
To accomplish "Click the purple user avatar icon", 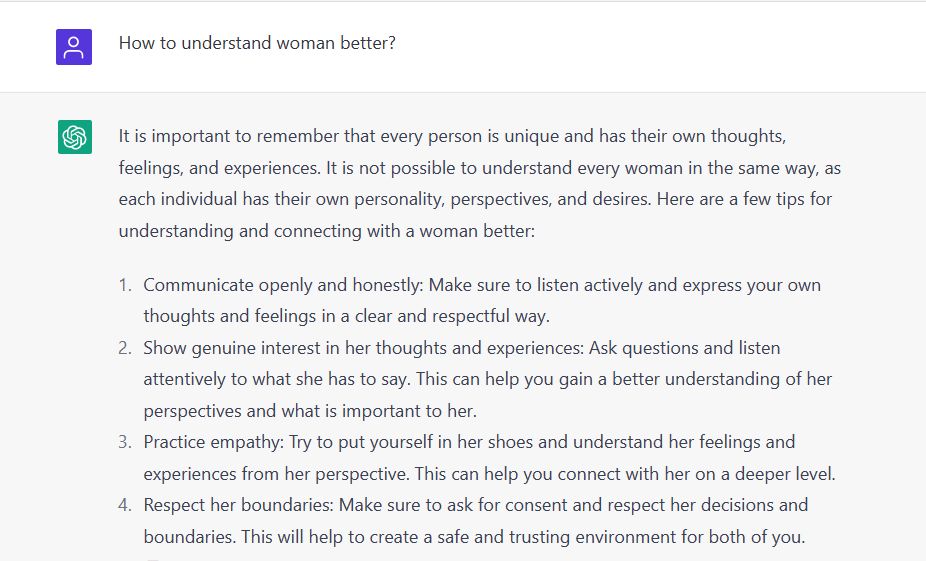I will [x=74, y=47].
